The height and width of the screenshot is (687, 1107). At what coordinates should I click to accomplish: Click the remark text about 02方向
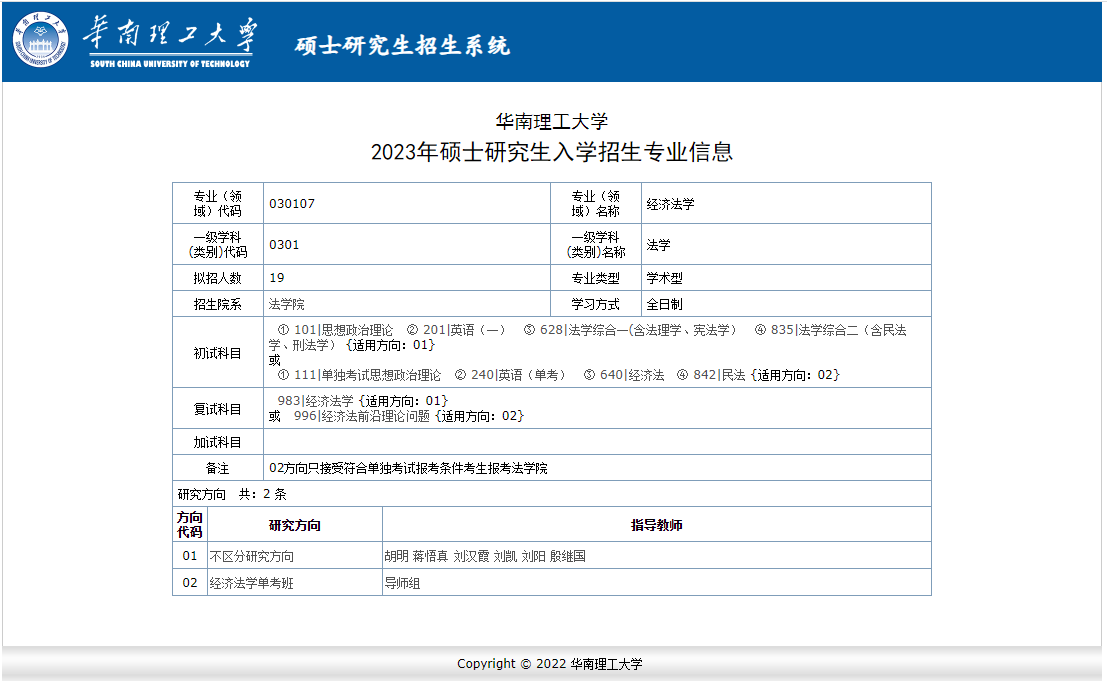pos(408,469)
